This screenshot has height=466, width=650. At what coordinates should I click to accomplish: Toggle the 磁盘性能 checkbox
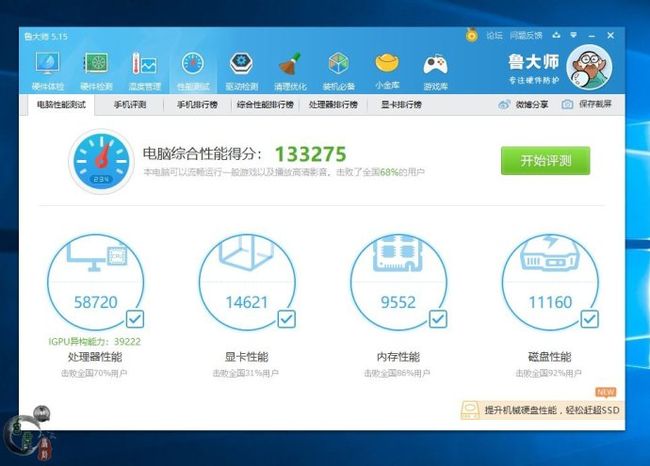(x=589, y=319)
